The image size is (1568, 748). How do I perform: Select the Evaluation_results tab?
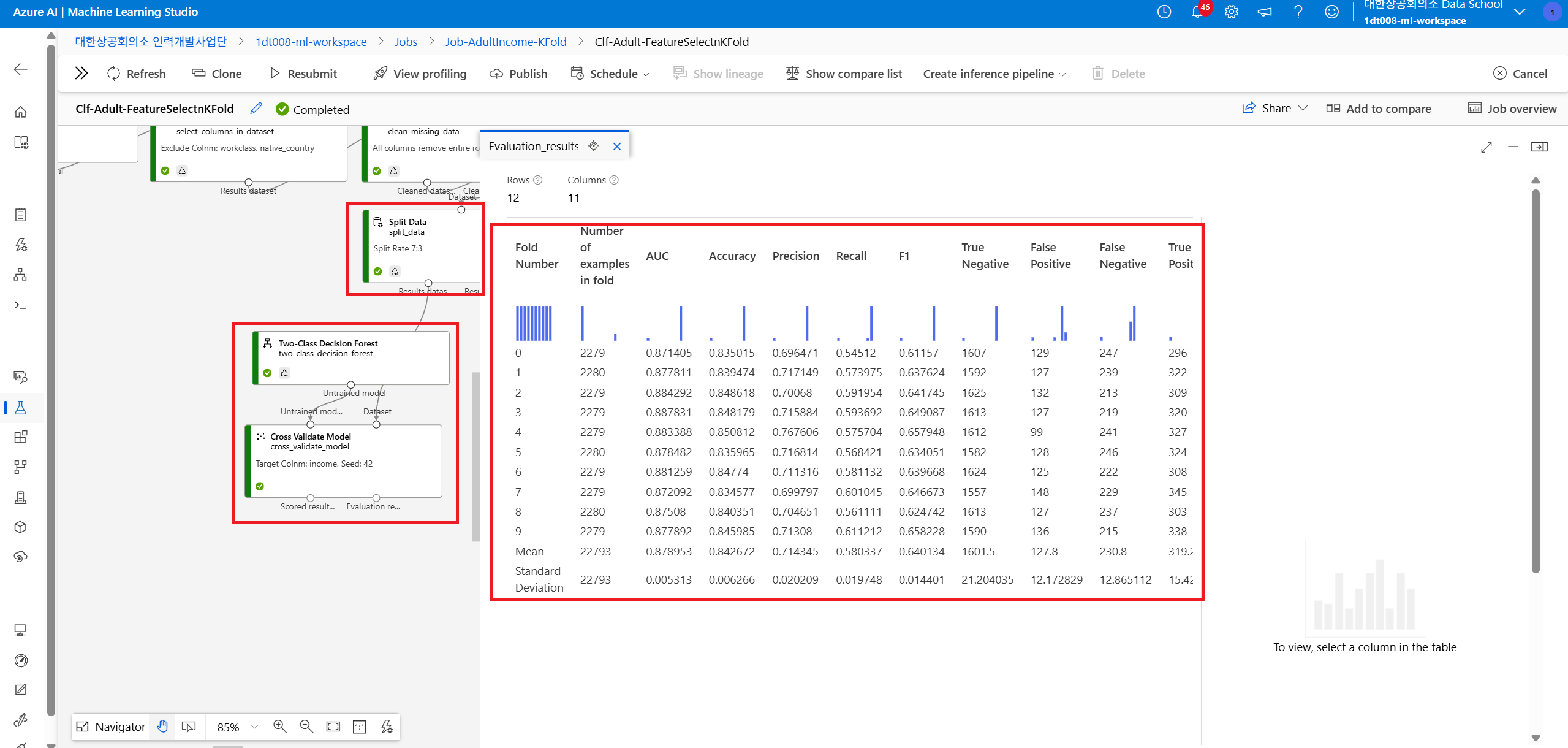coord(533,146)
